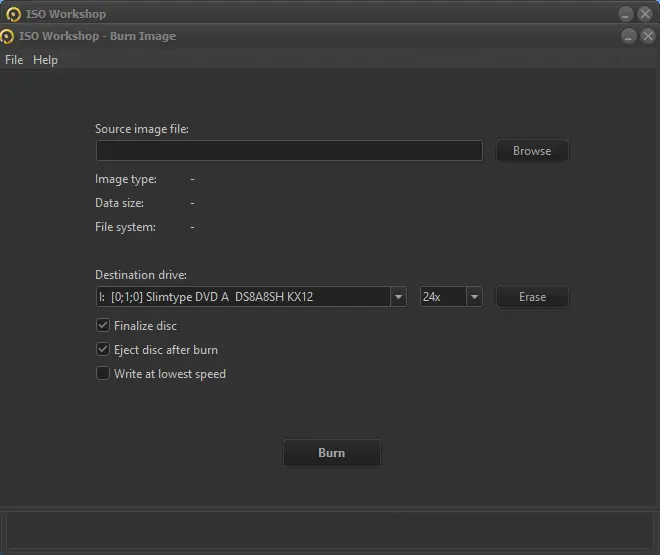Viewport: 660px width, 555px height.
Task: Enable Write at lowest speed checkbox
Action: click(x=103, y=373)
